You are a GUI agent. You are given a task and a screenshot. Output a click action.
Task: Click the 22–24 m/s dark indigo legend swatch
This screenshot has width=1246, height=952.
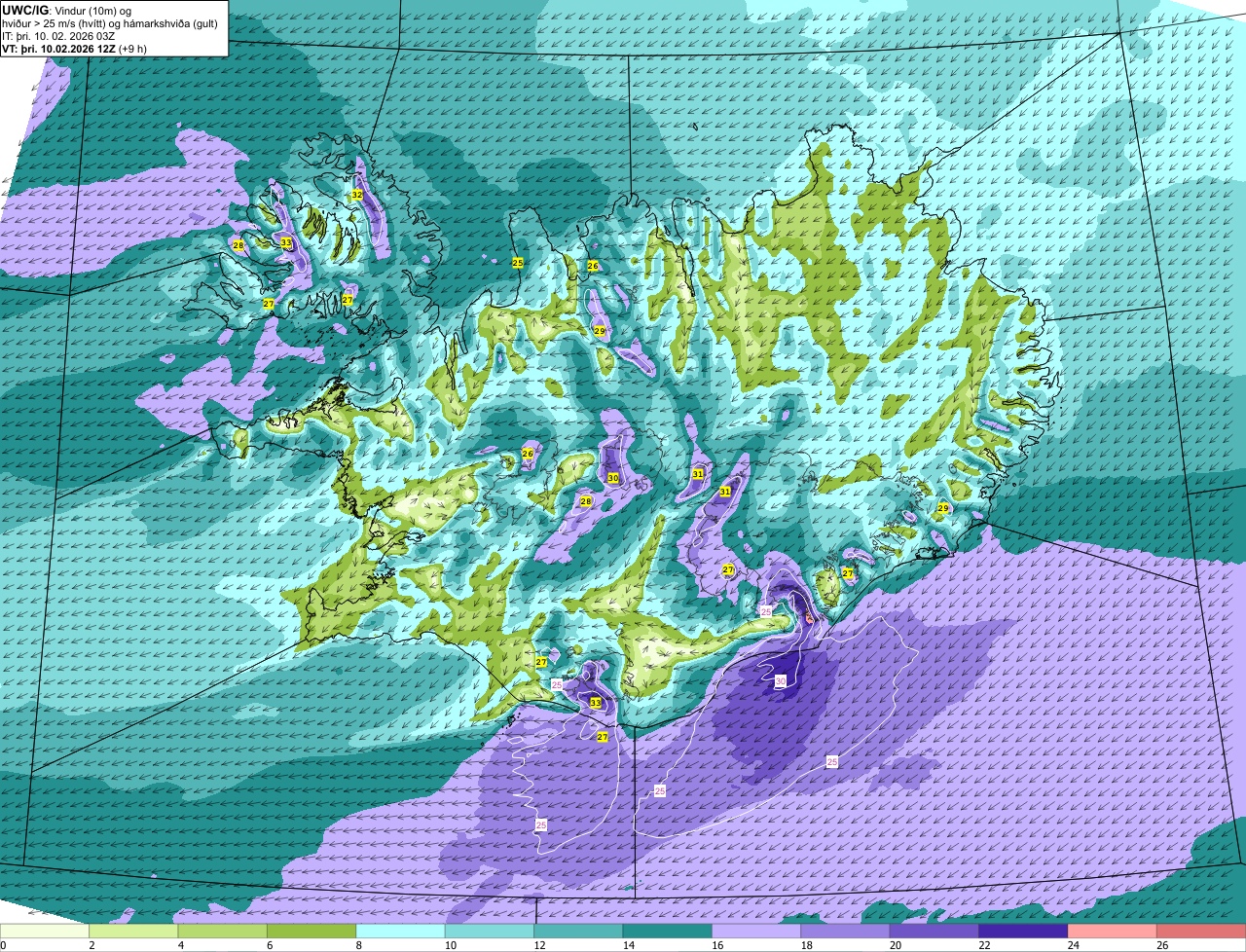[1024, 932]
